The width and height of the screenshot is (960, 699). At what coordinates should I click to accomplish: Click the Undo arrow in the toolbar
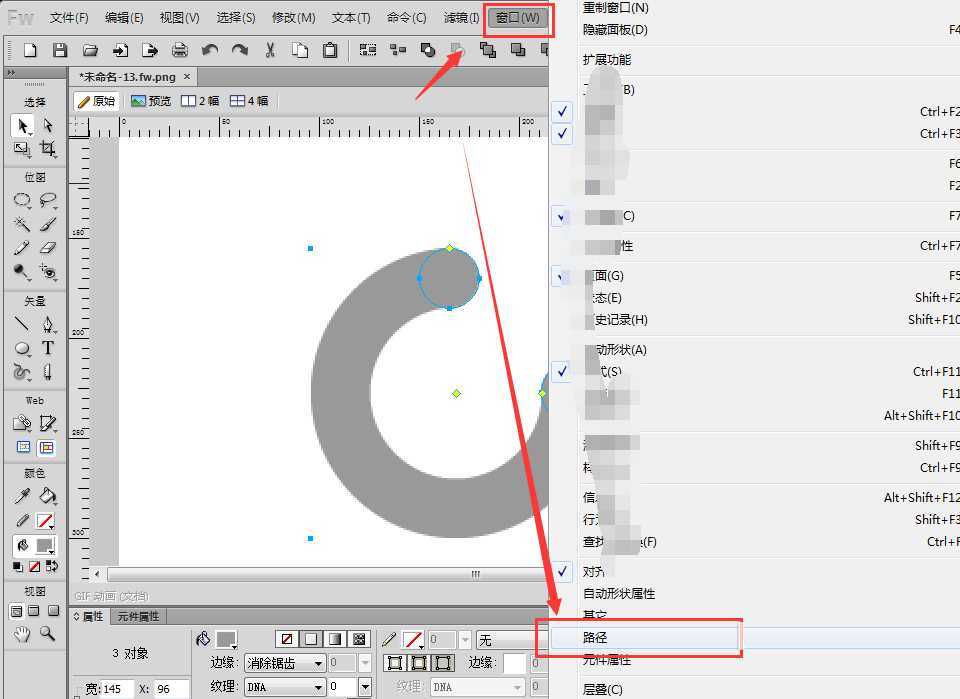(210, 50)
